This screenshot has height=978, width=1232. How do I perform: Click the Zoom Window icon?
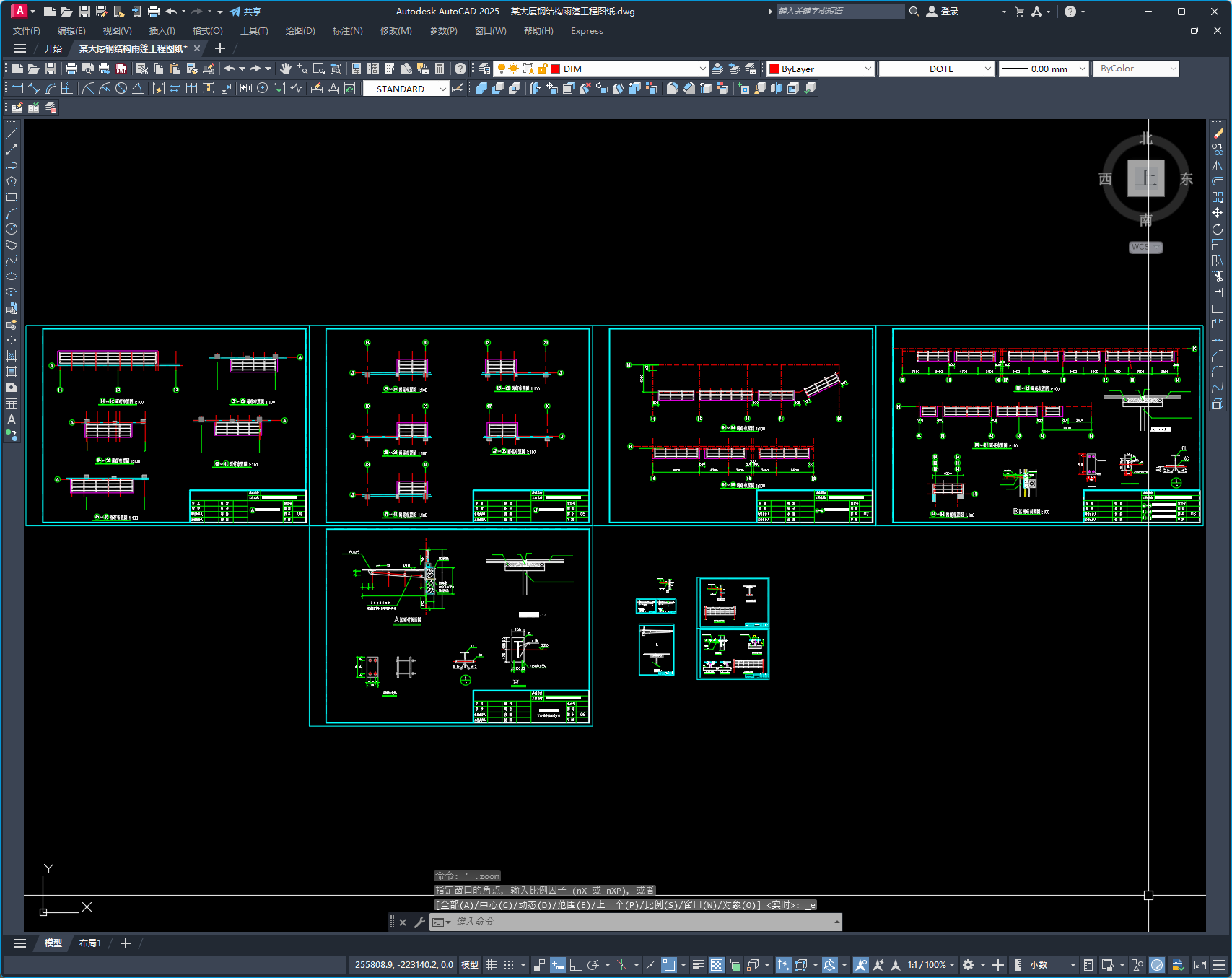pyautogui.click(x=319, y=69)
